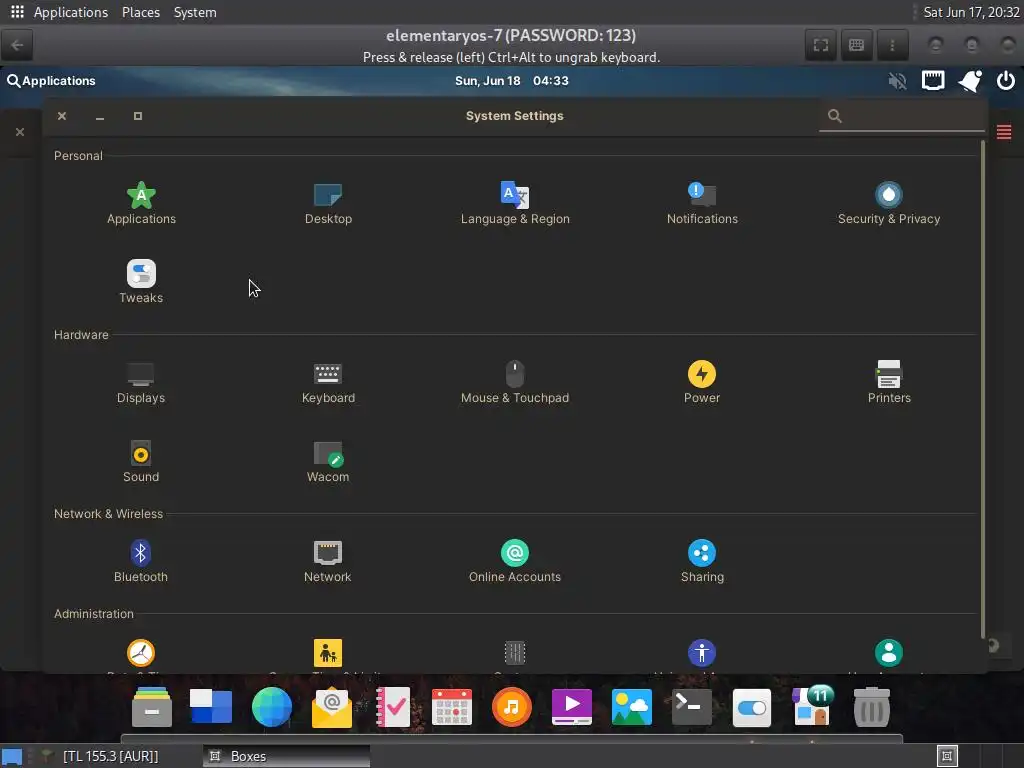Click System Settings switch icon in dock

tap(752, 707)
